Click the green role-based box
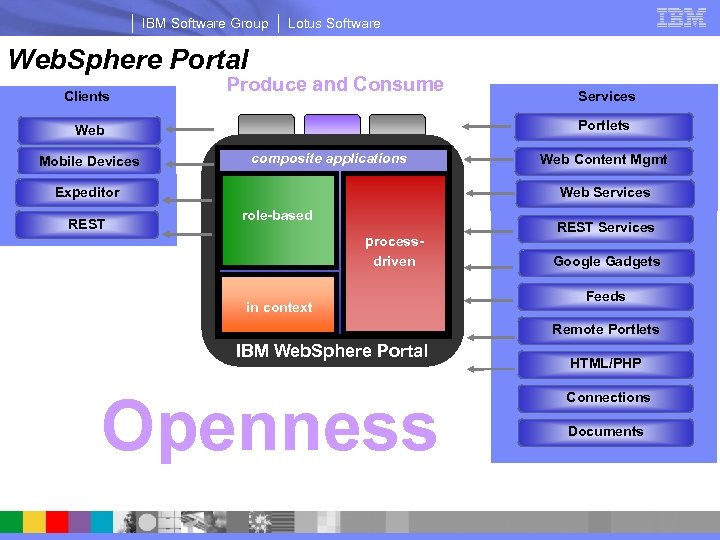The height and width of the screenshot is (540, 720). (278, 220)
